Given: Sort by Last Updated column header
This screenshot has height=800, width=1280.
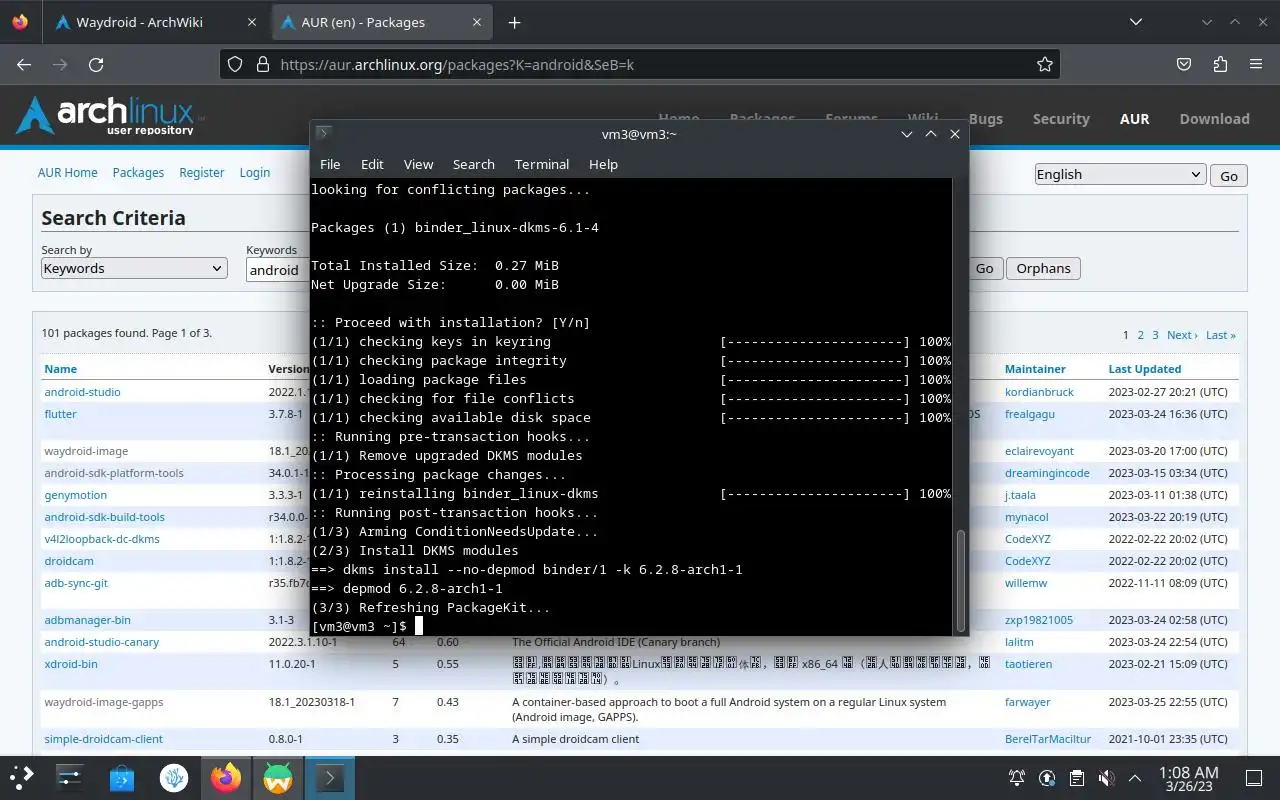Looking at the screenshot, I should (1145, 369).
